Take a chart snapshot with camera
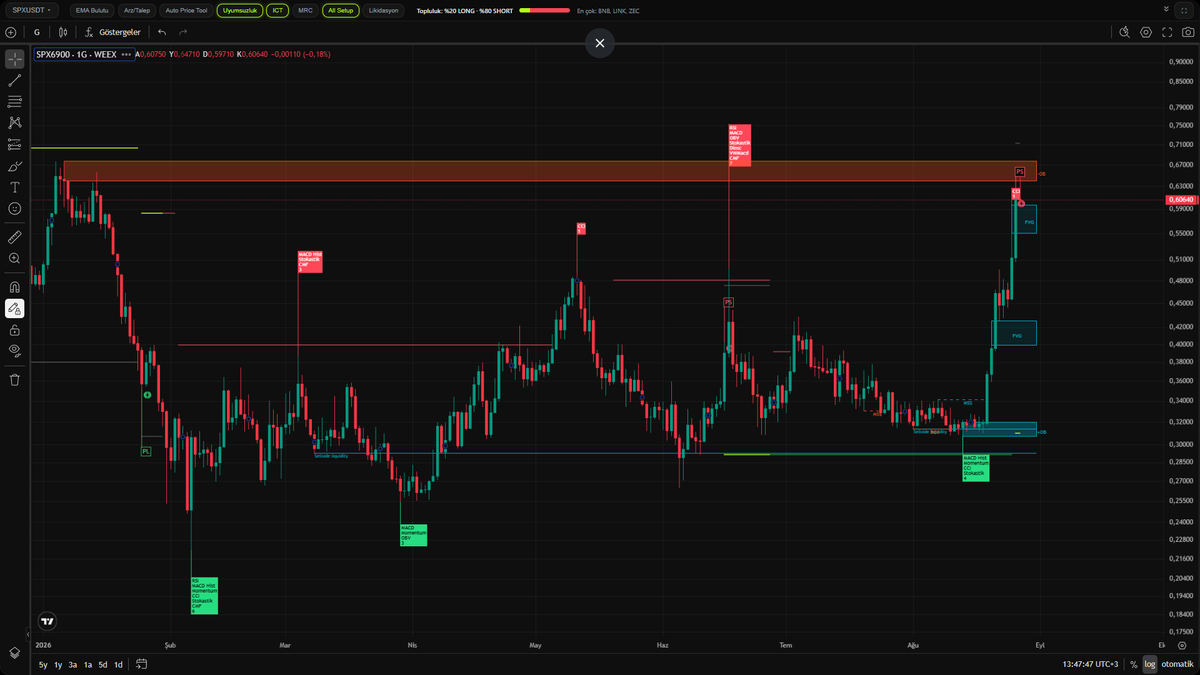The width and height of the screenshot is (1200, 675). 1188,32
